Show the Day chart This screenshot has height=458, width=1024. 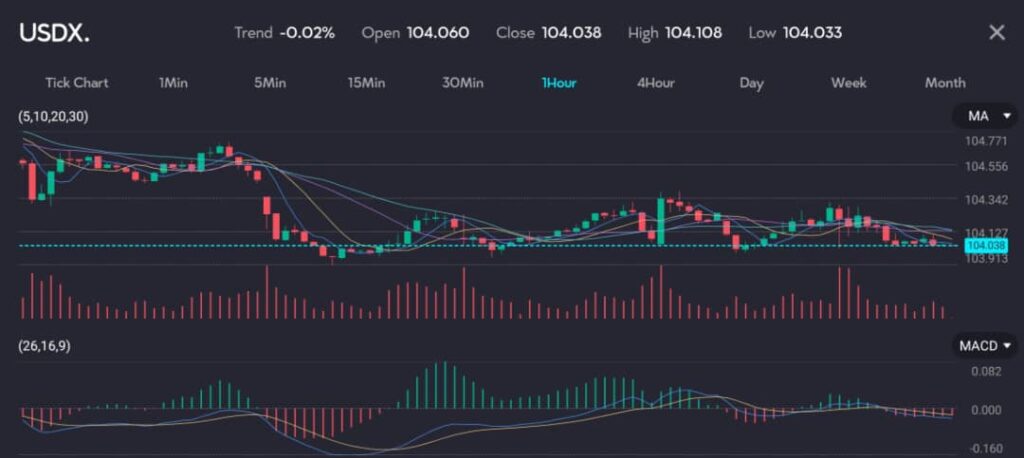(751, 83)
